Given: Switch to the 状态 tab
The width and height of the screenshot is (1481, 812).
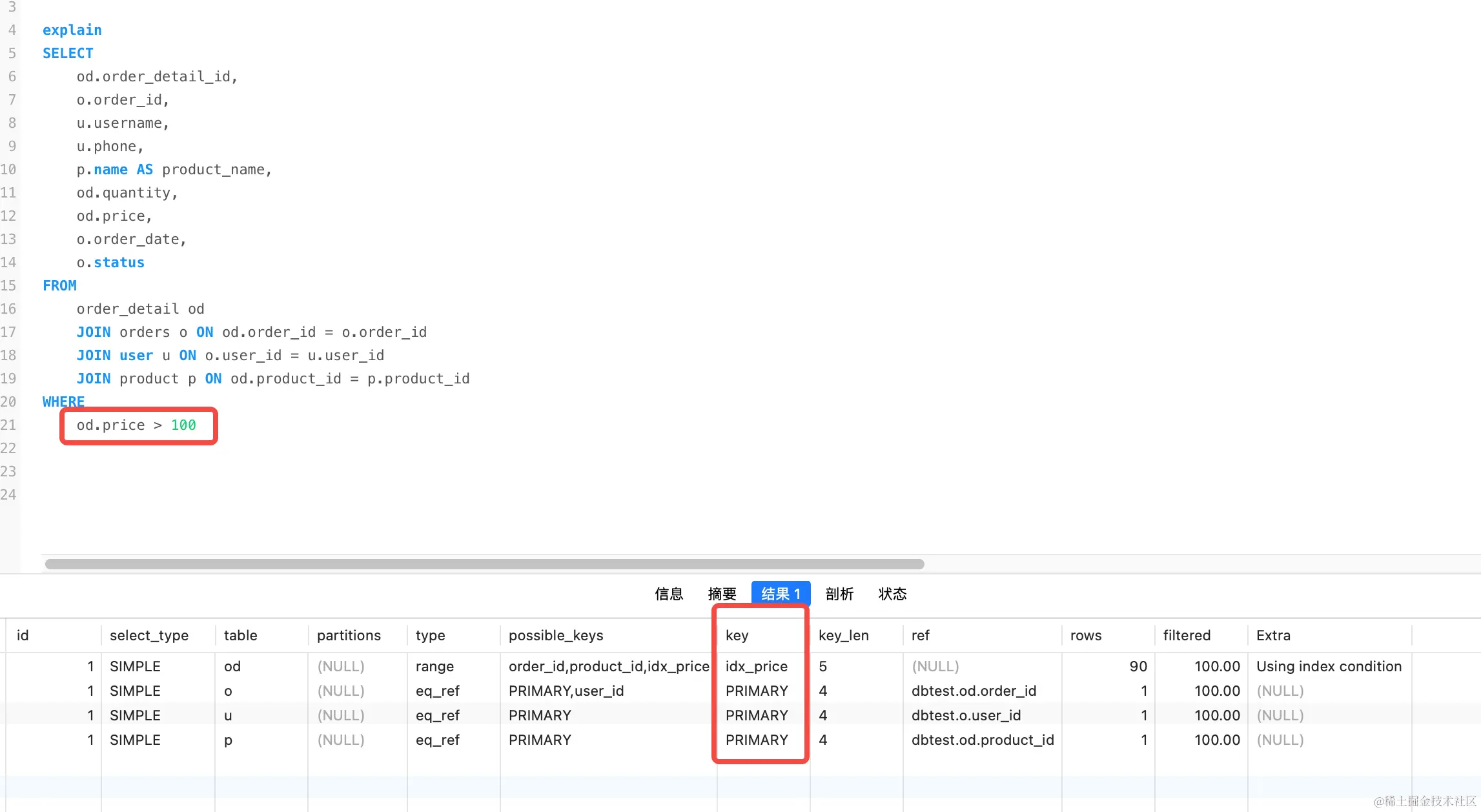Looking at the screenshot, I should [892, 594].
